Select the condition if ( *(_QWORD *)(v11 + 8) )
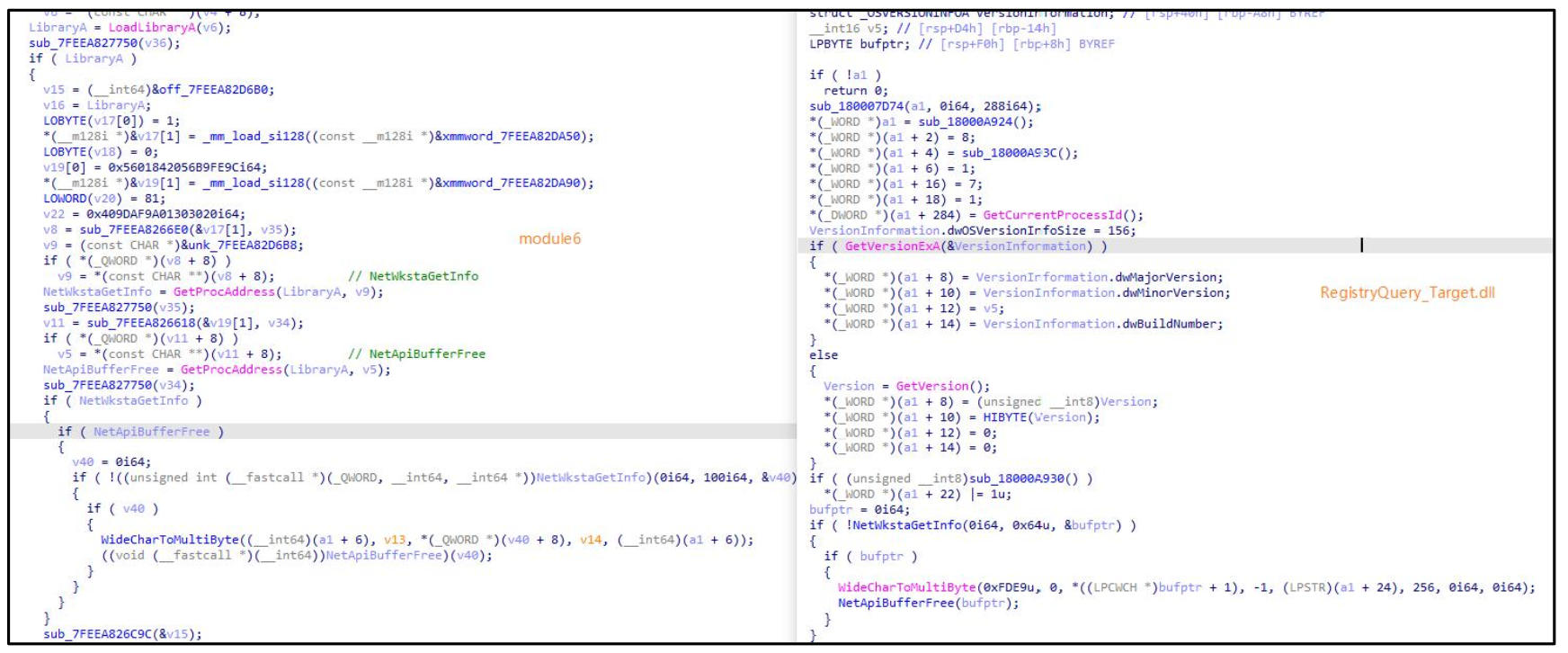The height and width of the screenshot is (653, 1568). (140, 338)
